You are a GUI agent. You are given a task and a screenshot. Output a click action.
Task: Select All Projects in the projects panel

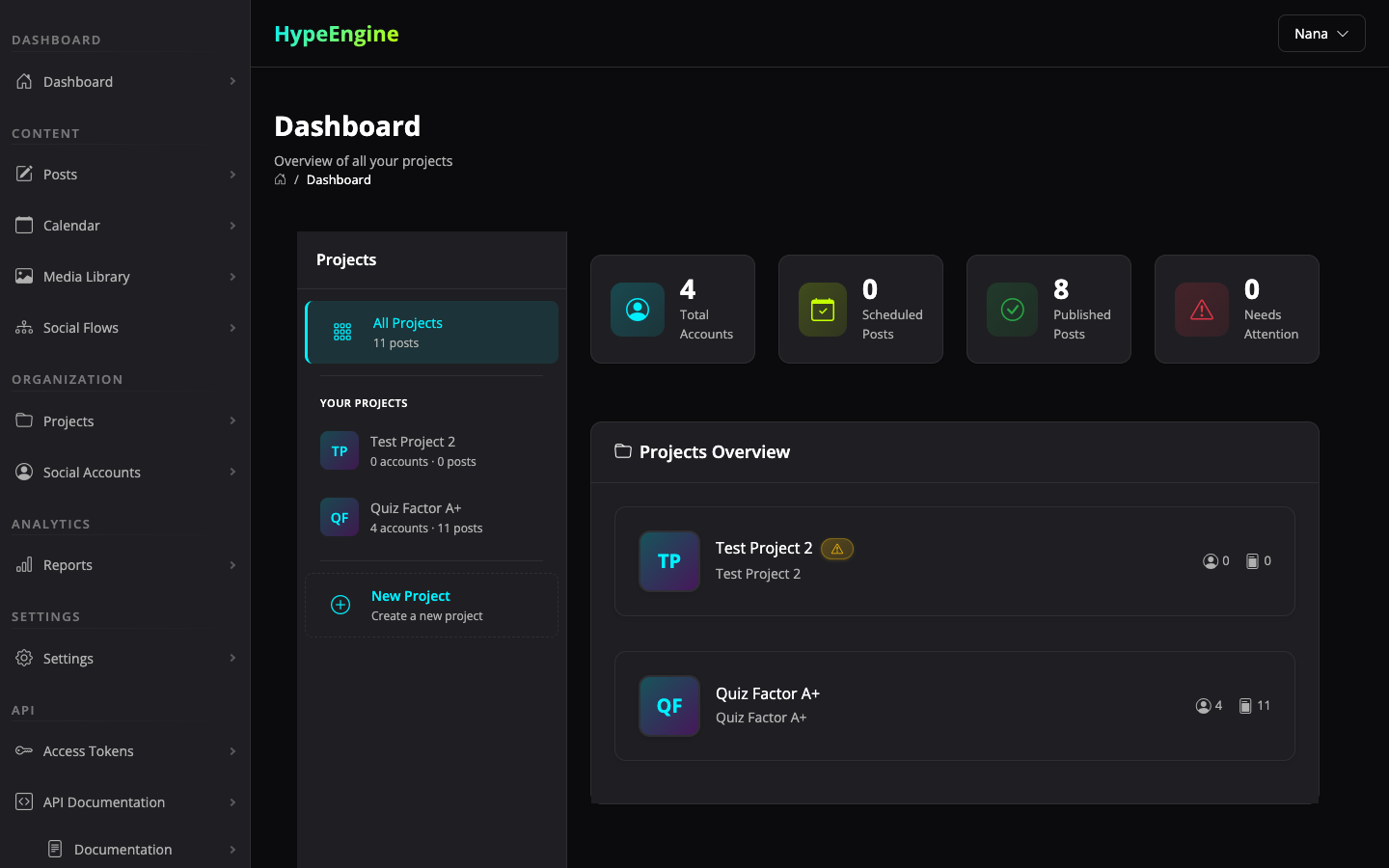point(432,332)
